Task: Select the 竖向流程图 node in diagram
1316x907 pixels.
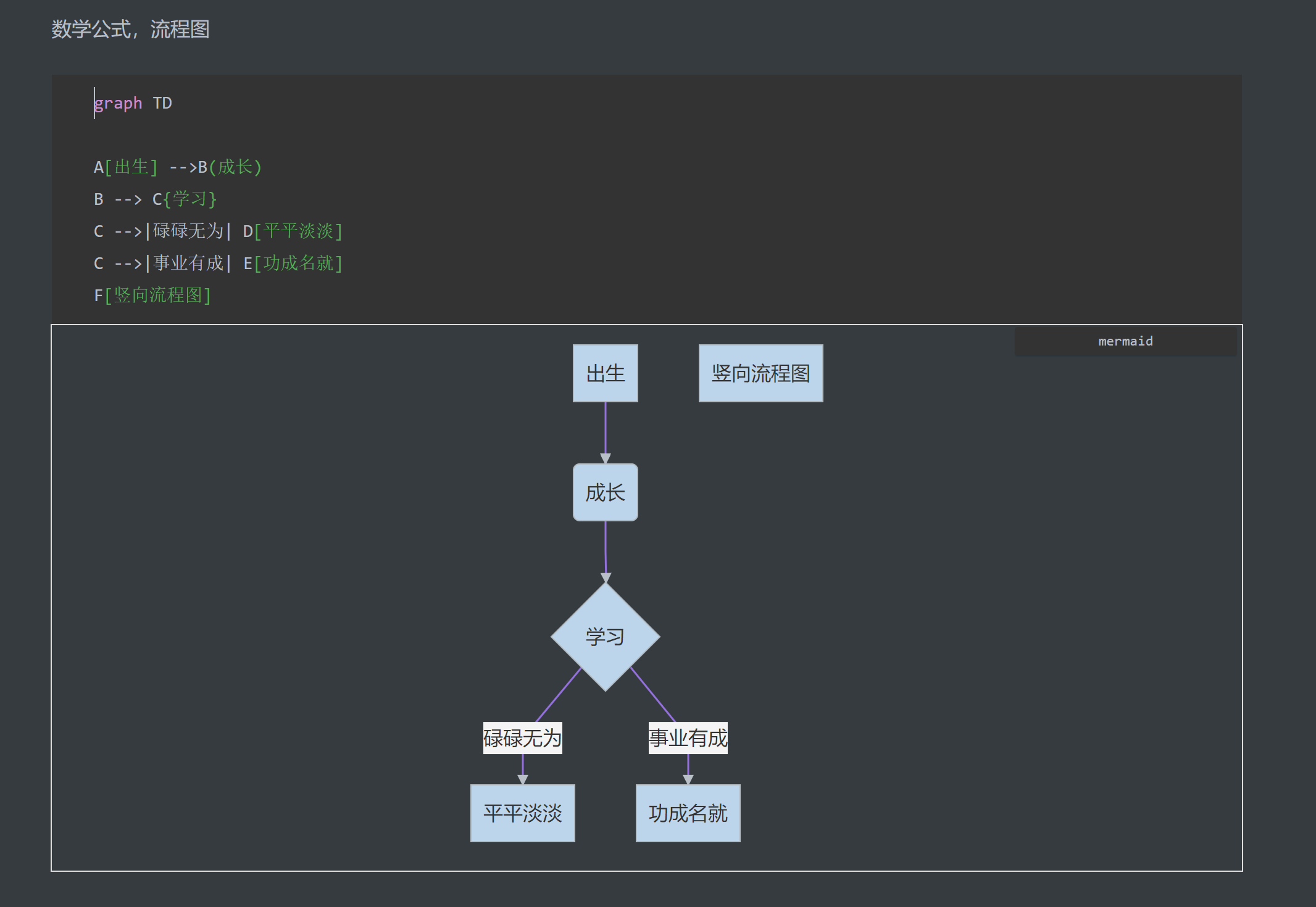Action: click(760, 373)
